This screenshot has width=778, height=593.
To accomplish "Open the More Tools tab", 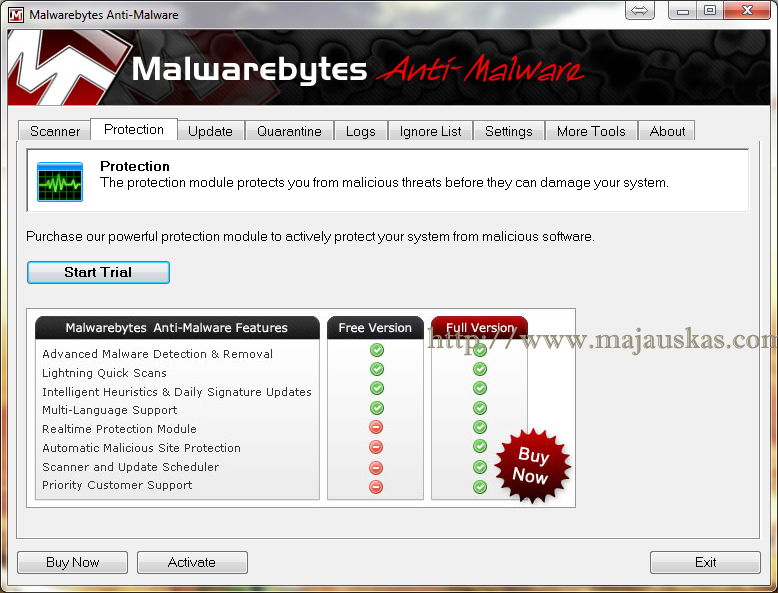I will (591, 131).
